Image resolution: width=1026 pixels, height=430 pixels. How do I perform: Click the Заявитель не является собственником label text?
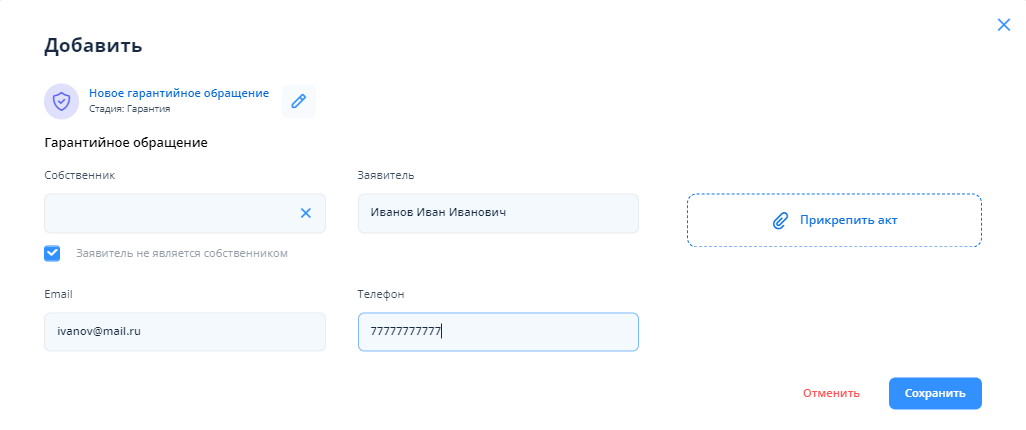(182, 254)
